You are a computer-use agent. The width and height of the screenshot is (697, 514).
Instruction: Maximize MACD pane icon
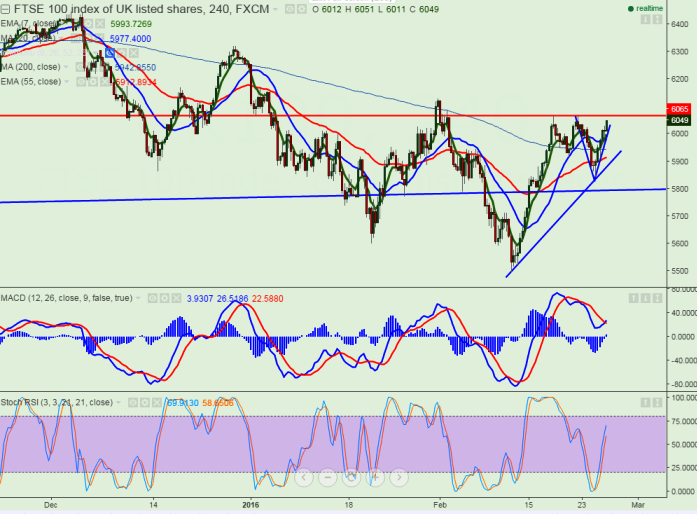[657, 298]
